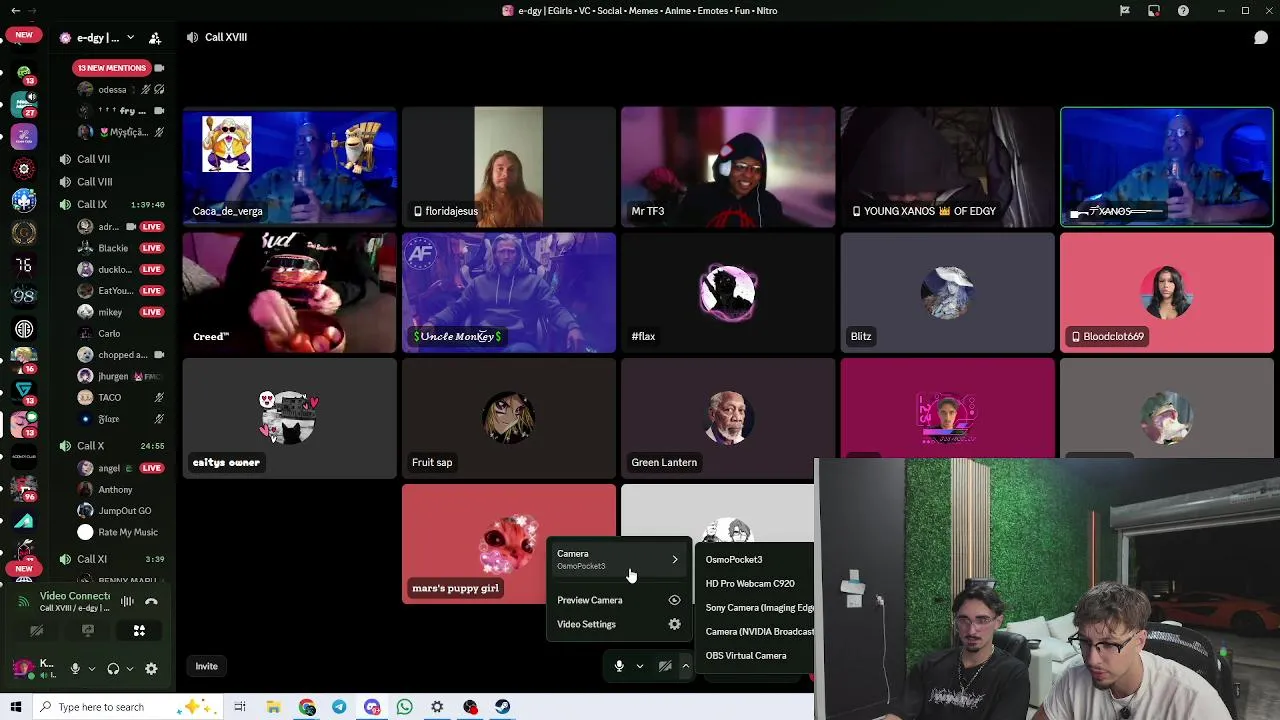
Task: Open the popout icon in title bar
Action: [x=1154, y=11]
